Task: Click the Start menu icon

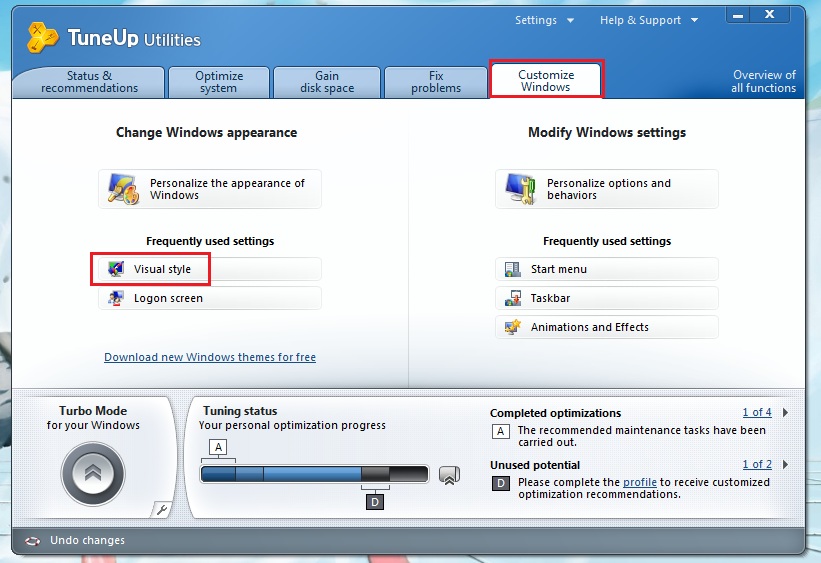Action: click(513, 269)
